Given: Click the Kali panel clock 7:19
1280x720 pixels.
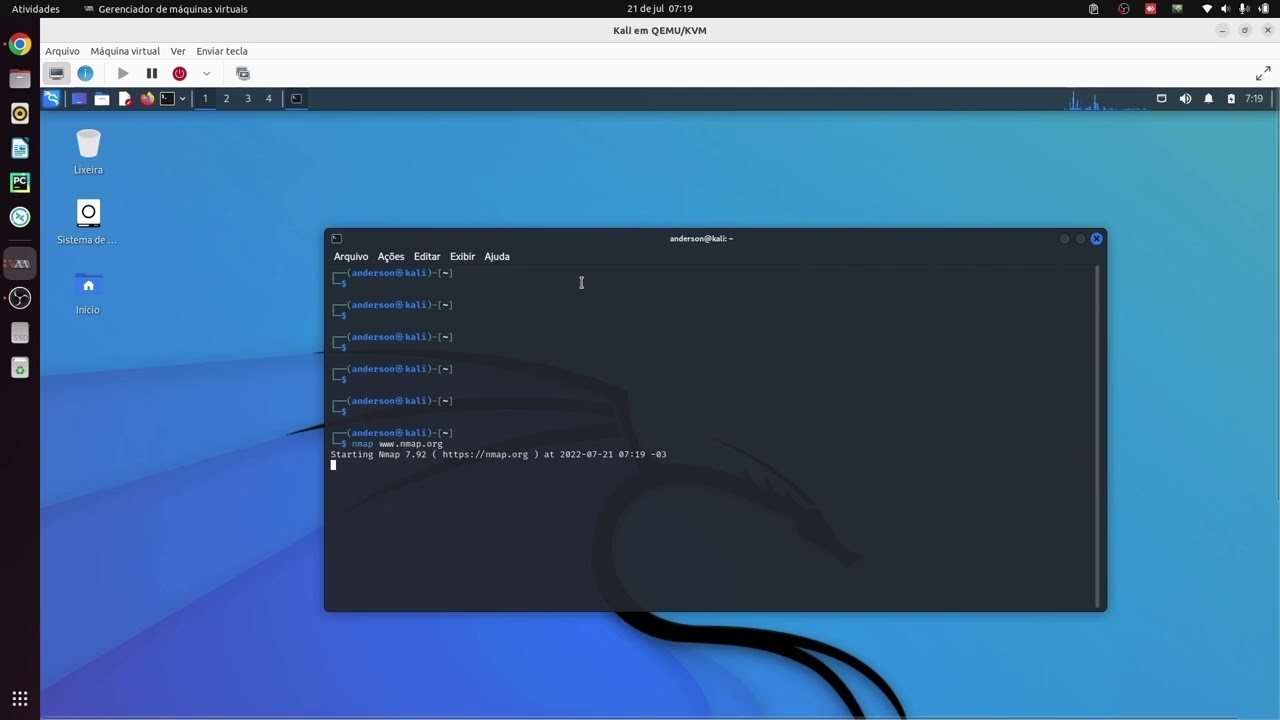Looking at the screenshot, I should tap(1254, 99).
